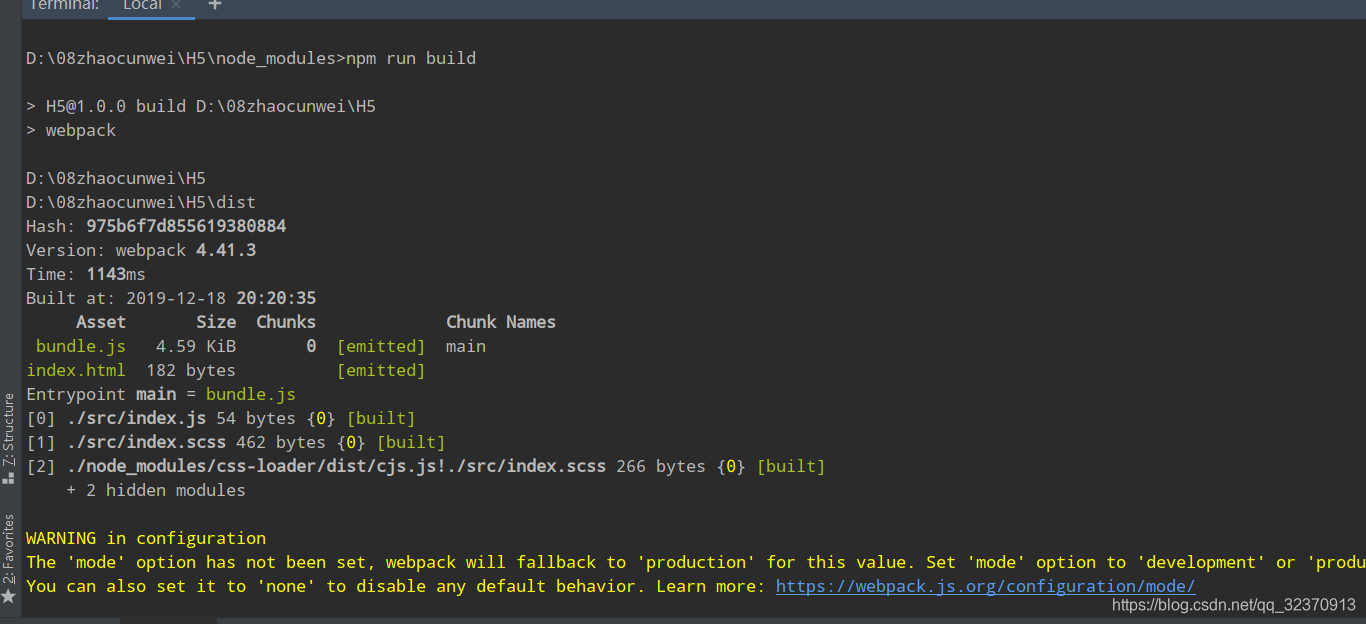1366x624 pixels.
Task: Click the '+ 2 hidden modules' line
Action: click(156, 491)
